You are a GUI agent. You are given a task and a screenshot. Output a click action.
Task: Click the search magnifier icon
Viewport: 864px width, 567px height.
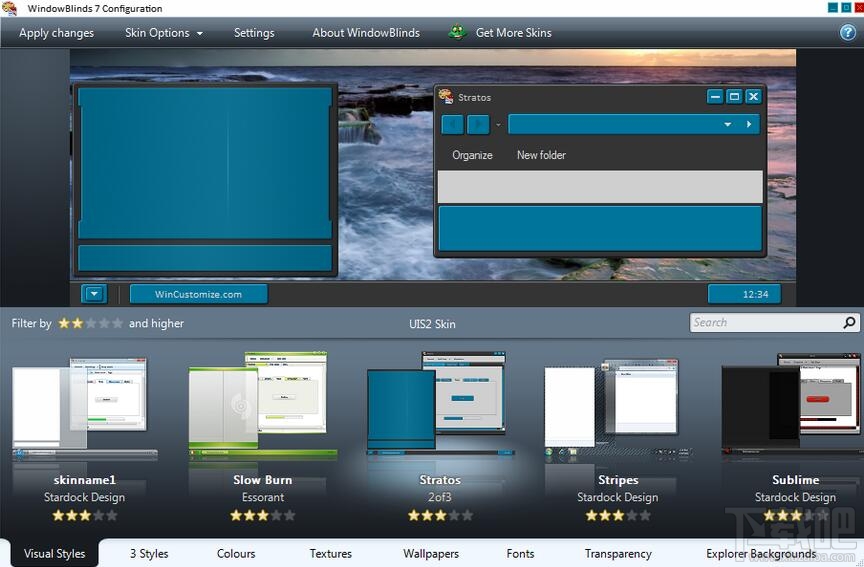click(850, 322)
